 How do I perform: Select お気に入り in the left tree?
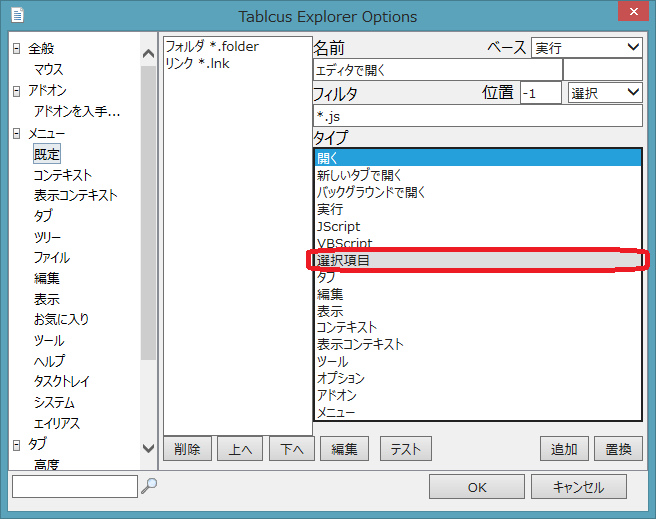point(61,320)
